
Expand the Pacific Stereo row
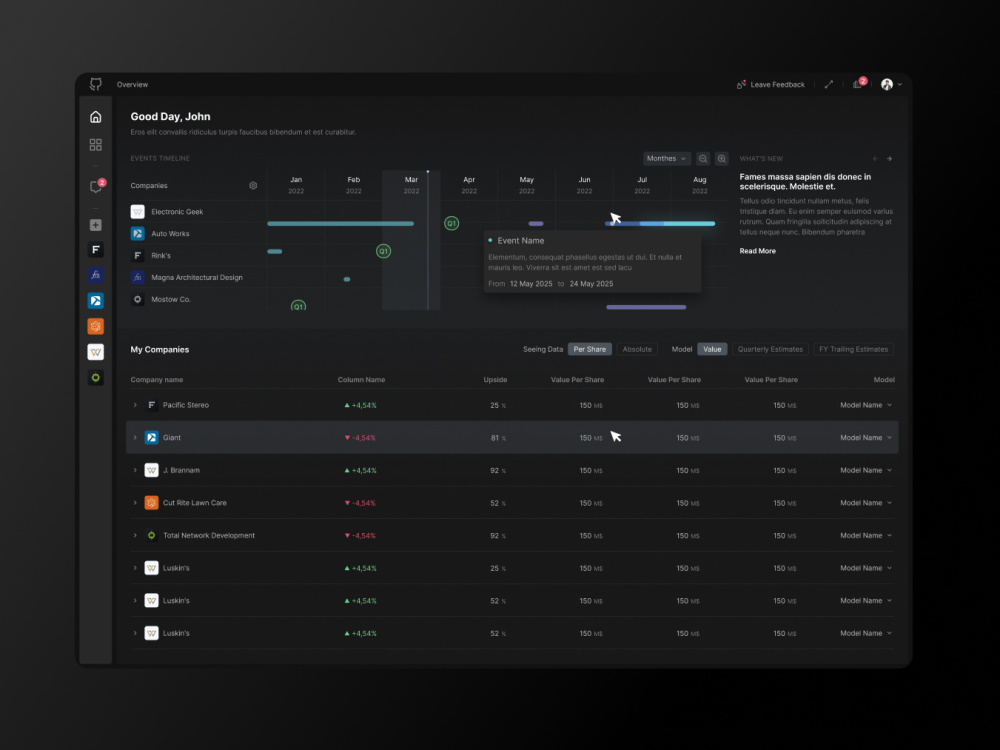pos(135,405)
